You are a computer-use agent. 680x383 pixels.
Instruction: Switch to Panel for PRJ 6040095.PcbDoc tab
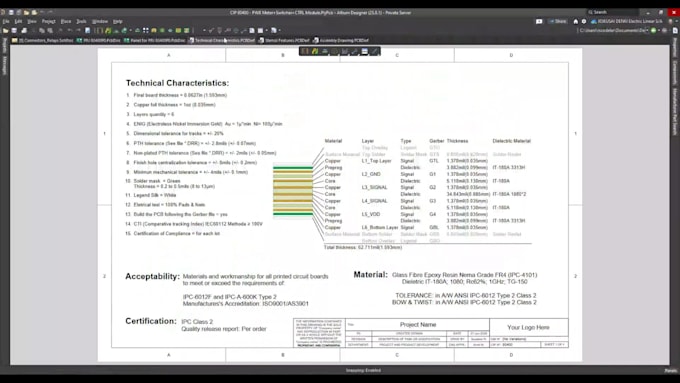tap(154, 40)
